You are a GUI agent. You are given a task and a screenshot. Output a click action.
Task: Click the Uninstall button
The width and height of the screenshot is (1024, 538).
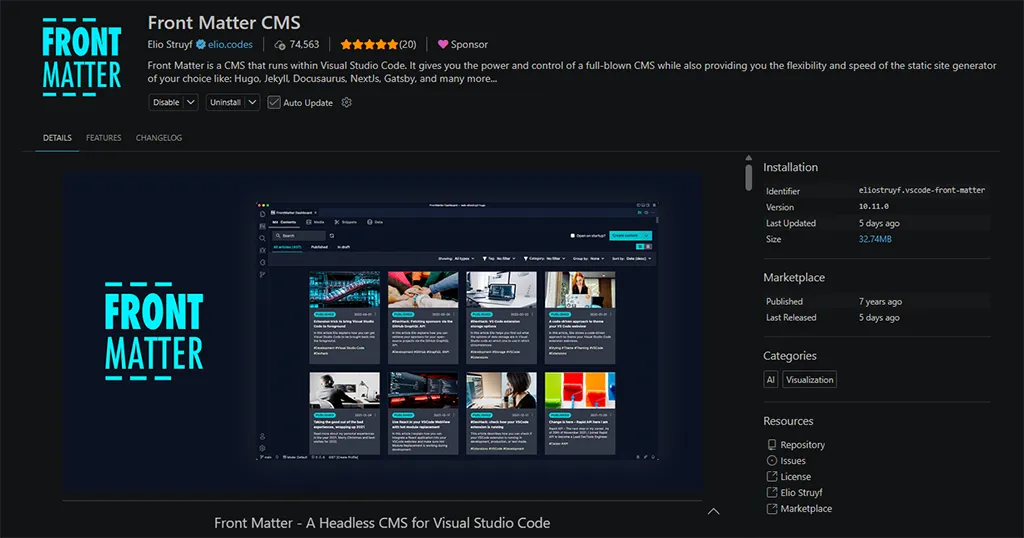click(x=225, y=103)
